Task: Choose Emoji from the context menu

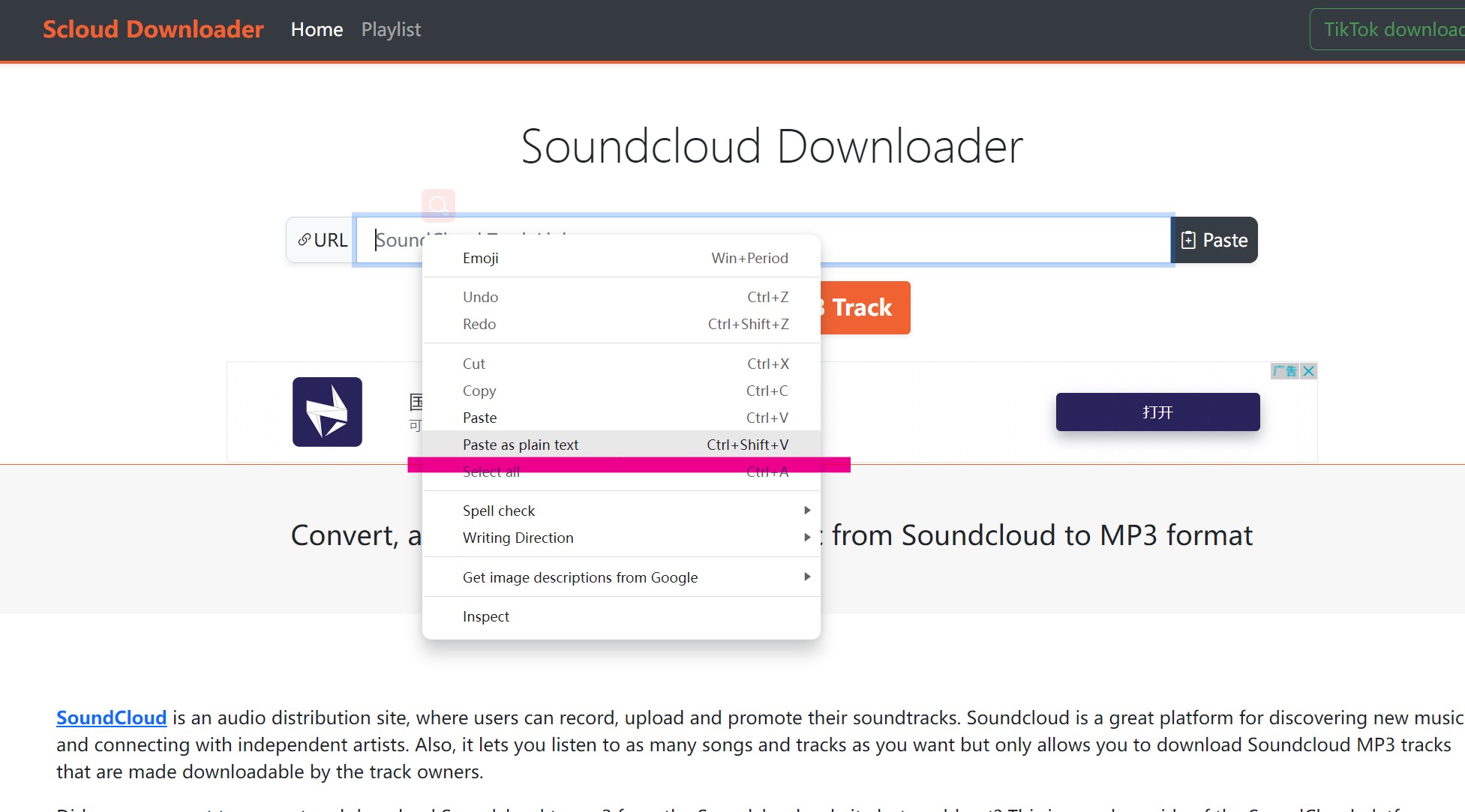Action: (621, 258)
